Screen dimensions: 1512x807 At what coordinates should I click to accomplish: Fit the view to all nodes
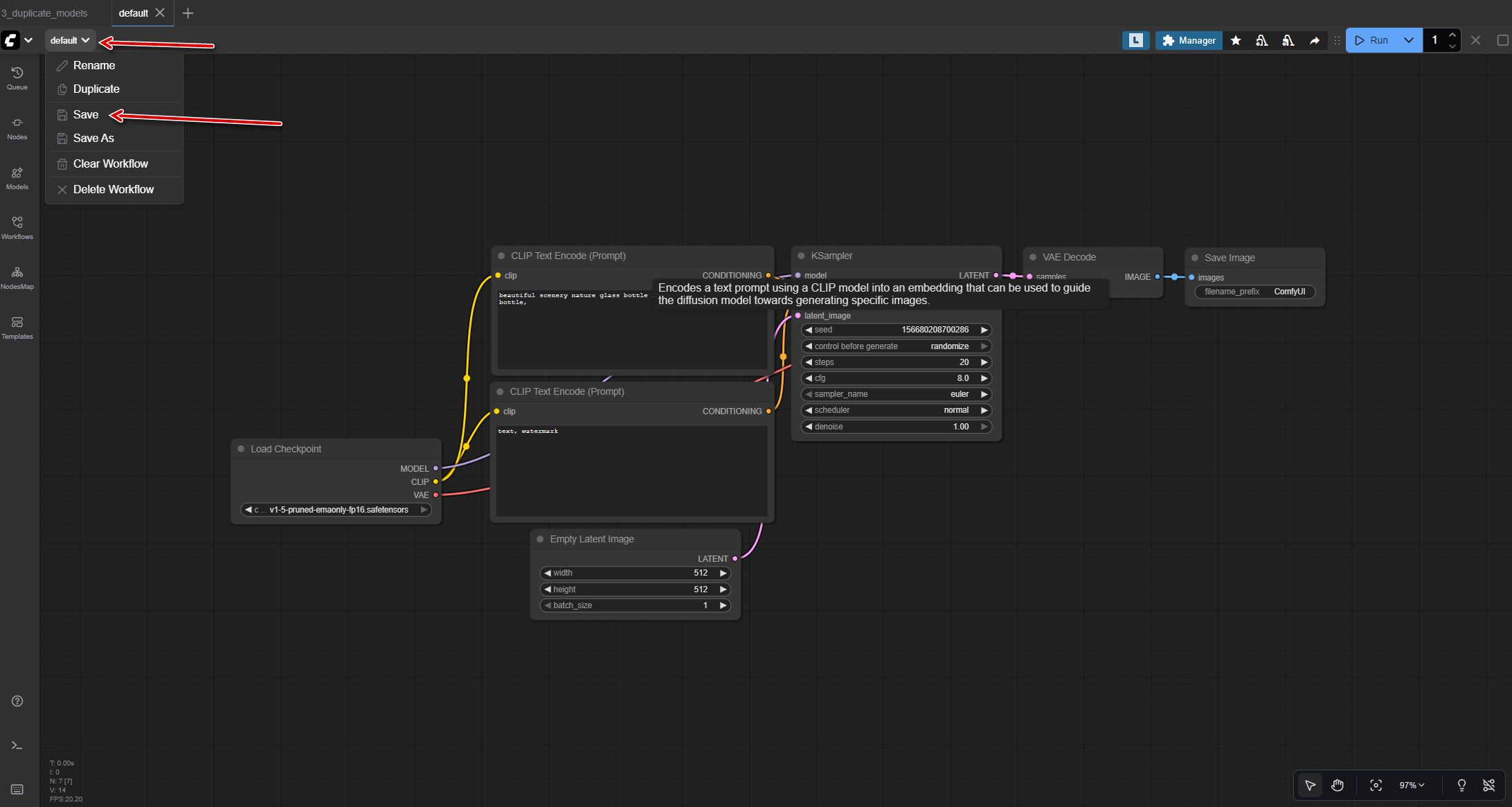(1376, 785)
